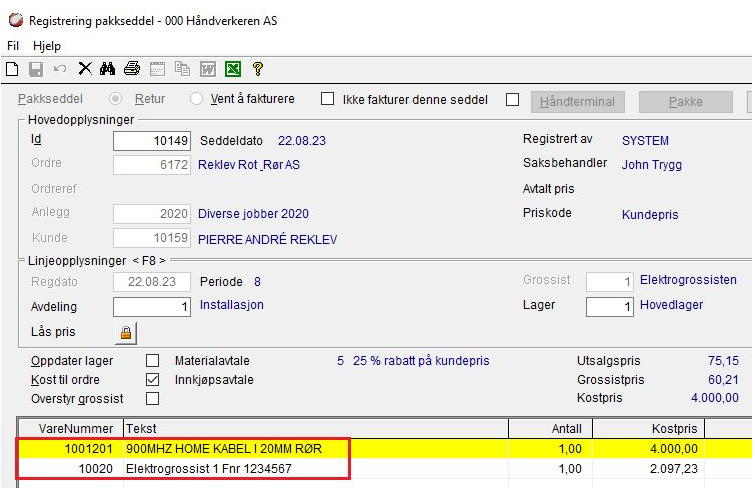Viewport: 755px width, 496px height.
Task: Click the Lager number field
Action: (610, 307)
